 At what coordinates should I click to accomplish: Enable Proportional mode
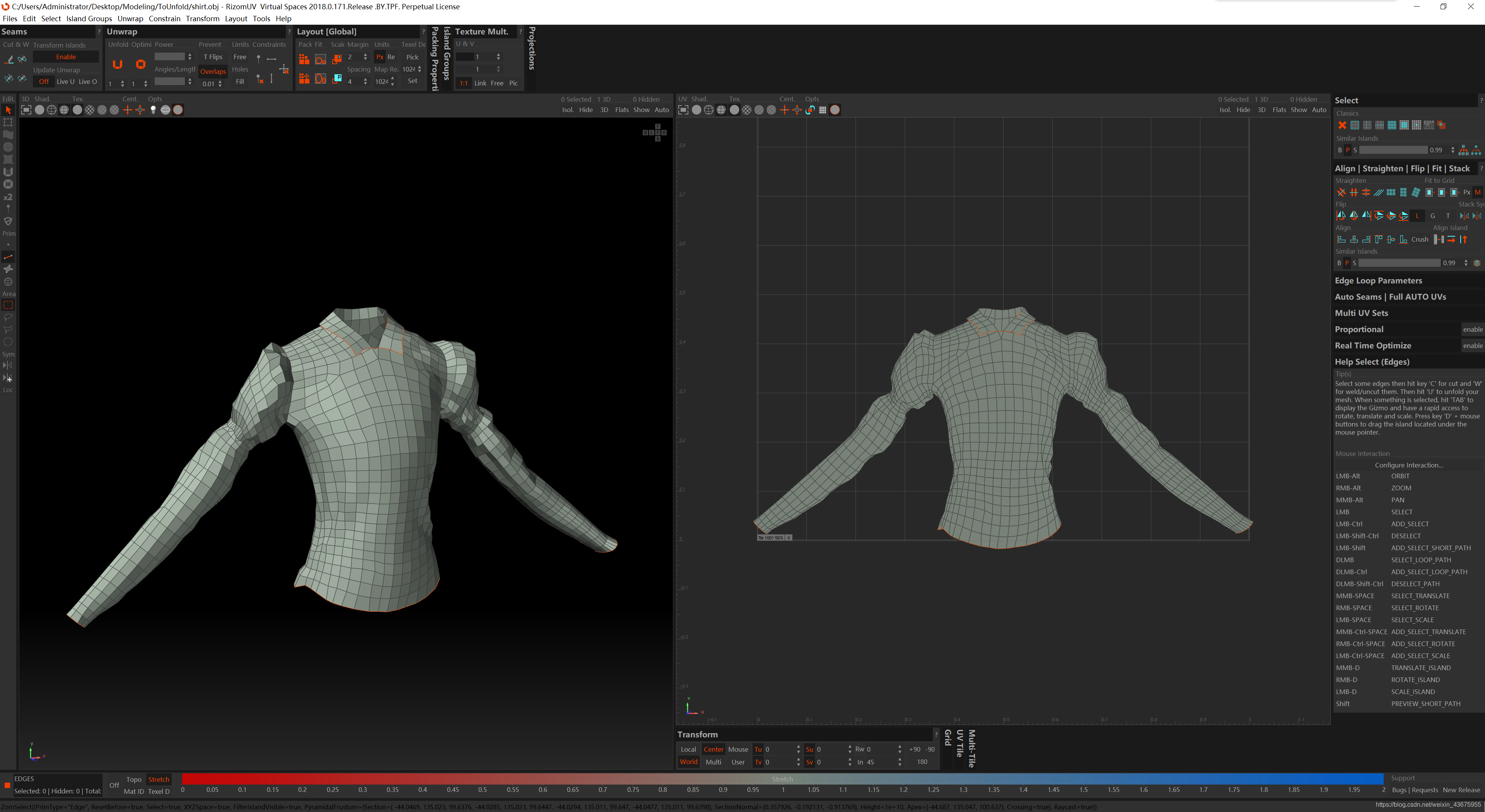pyautogui.click(x=1472, y=329)
